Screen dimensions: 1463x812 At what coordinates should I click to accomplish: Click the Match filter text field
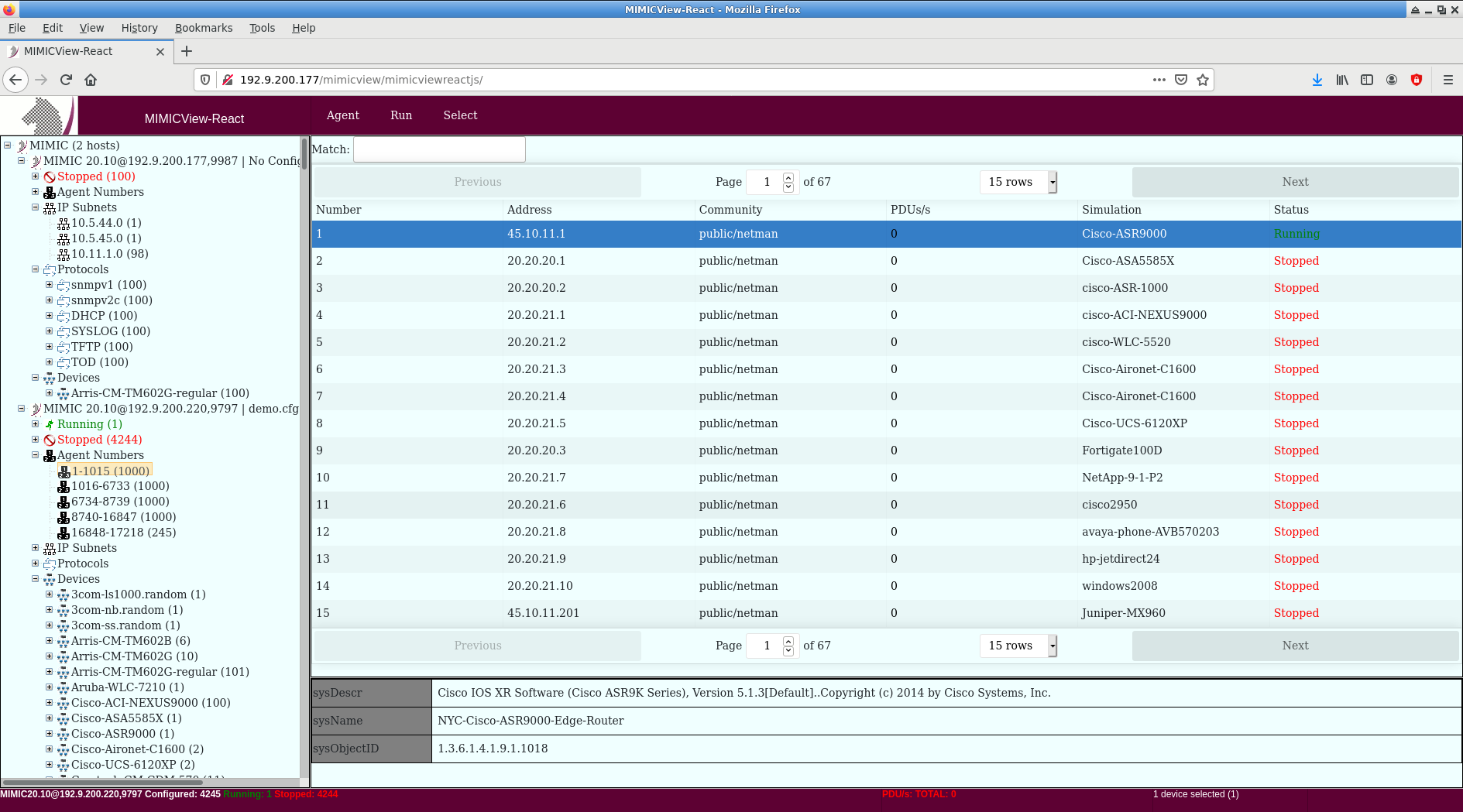439,149
